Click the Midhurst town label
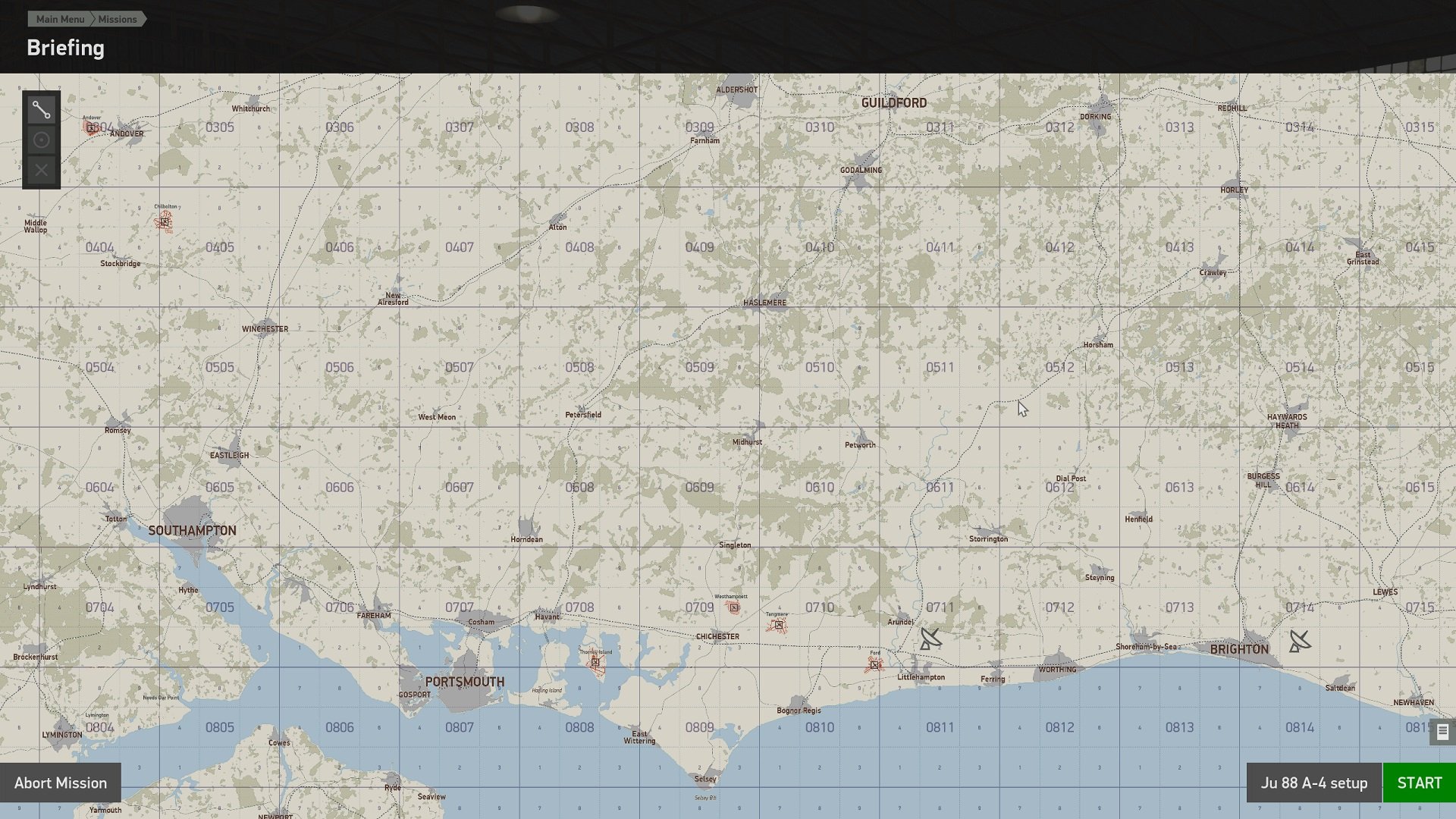Viewport: 1456px width, 819px height. (747, 442)
